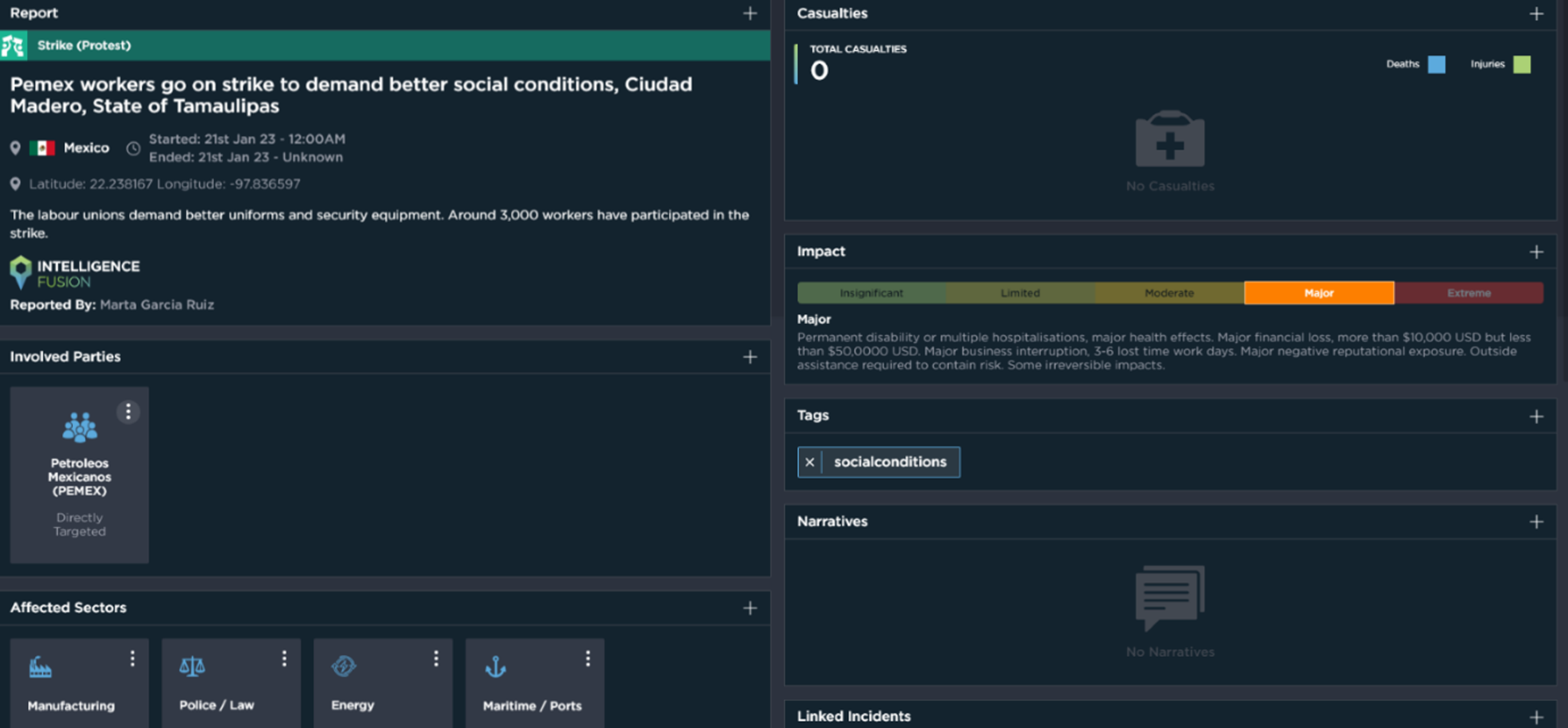
Task: Click the Major impact description paragraph
Action: [1164, 350]
